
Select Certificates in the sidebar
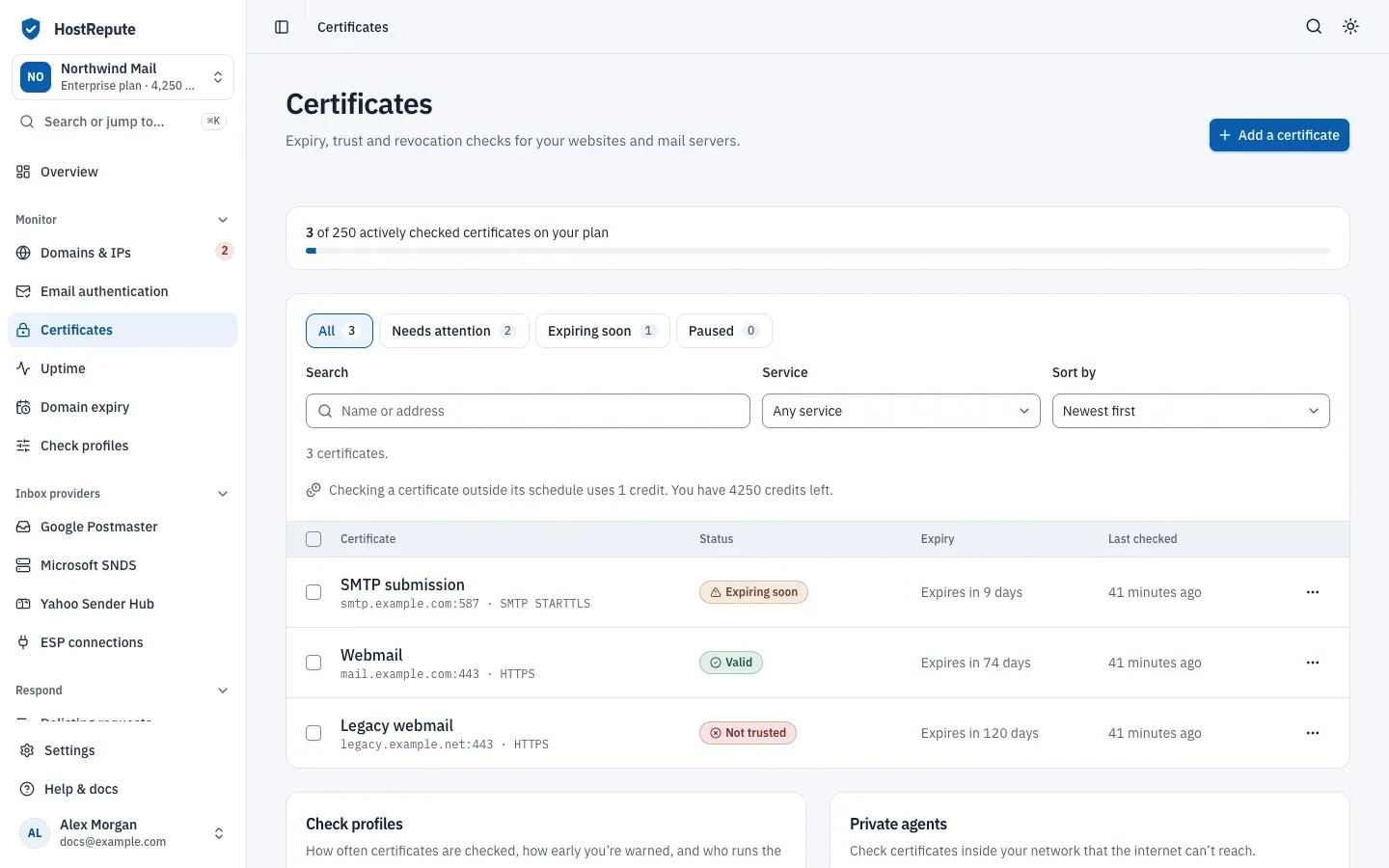click(123, 330)
